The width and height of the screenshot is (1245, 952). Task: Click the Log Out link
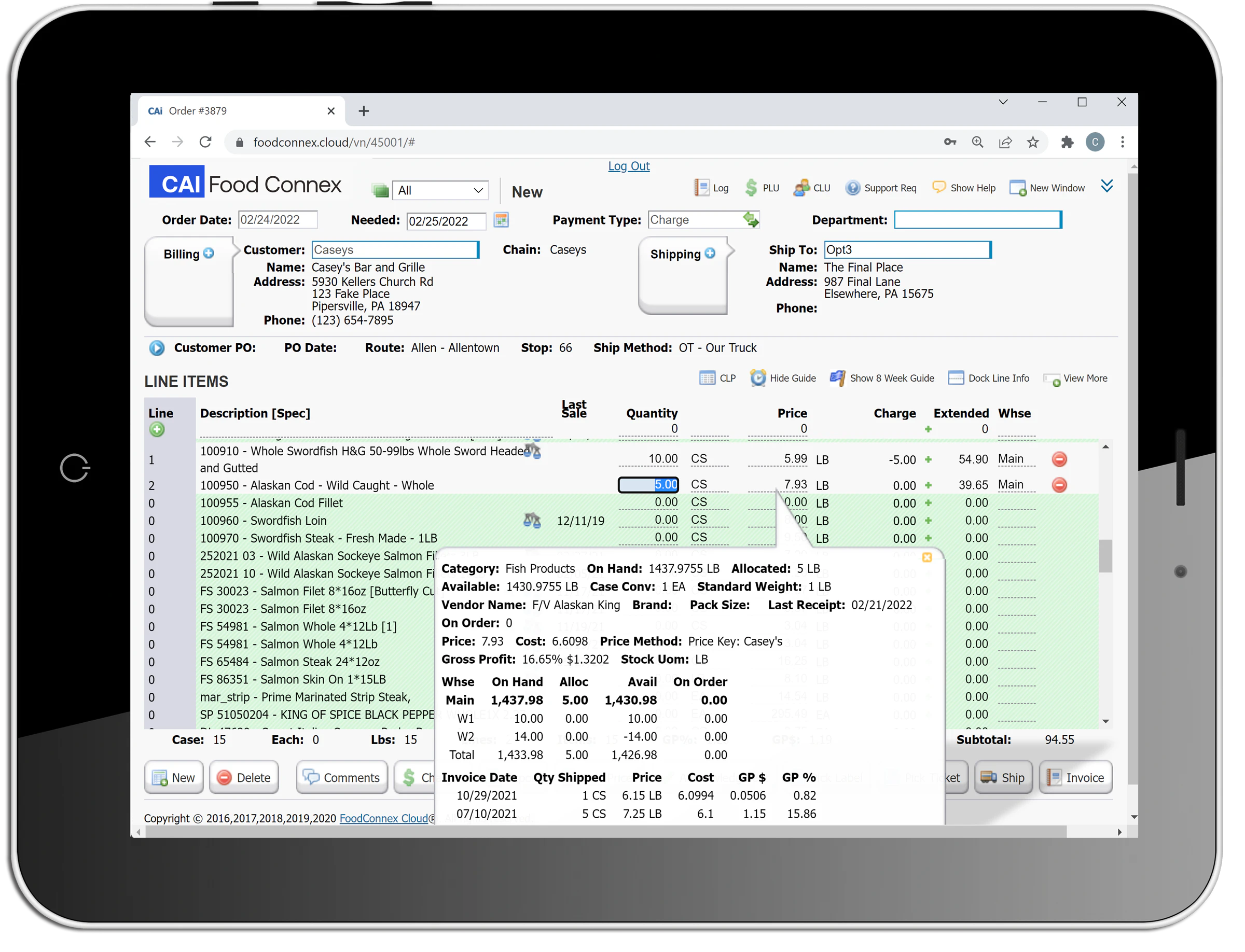click(x=629, y=165)
